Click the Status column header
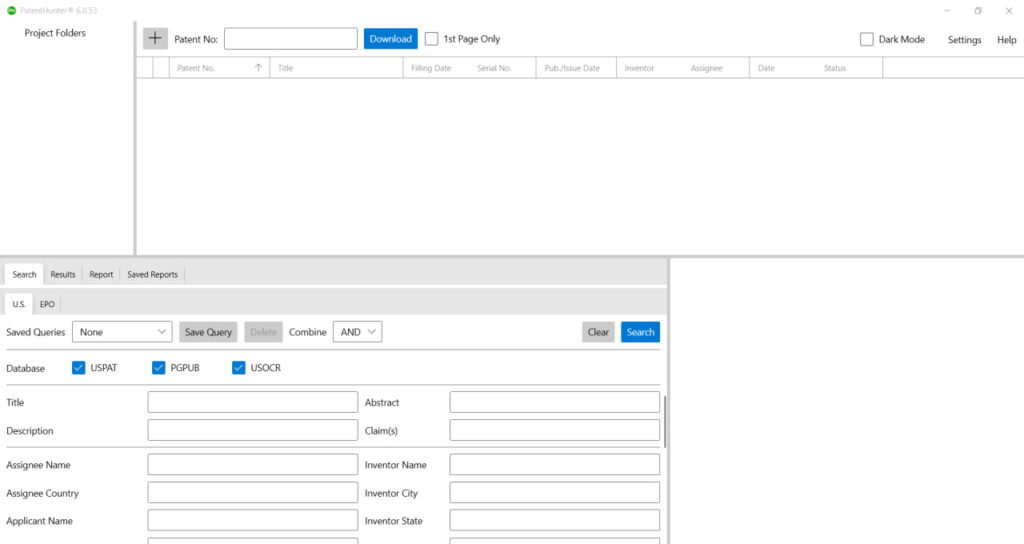Viewport: 1024px width, 544px height. (x=835, y=68)
